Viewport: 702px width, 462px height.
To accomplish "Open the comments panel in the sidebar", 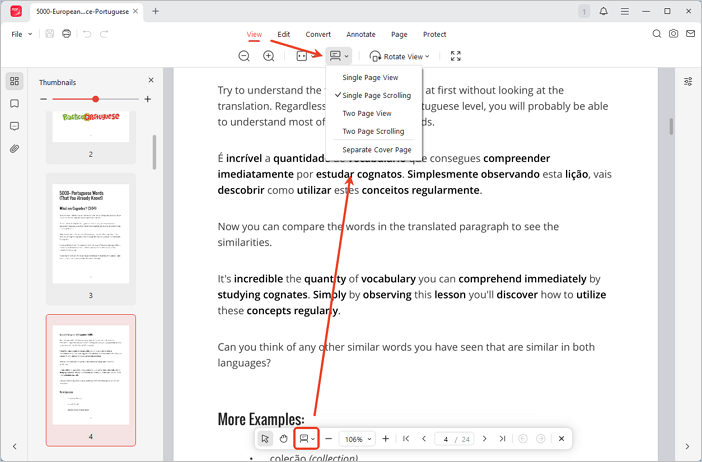I will [x=14, y=127].
